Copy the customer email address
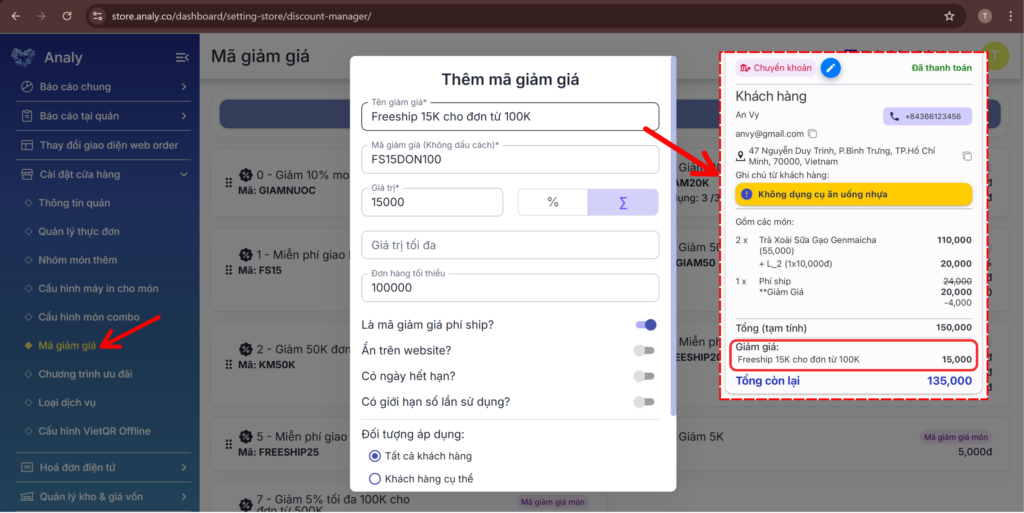Image resolution: width=1024 pixels, height=513 pixels. [x=813, y=134]
